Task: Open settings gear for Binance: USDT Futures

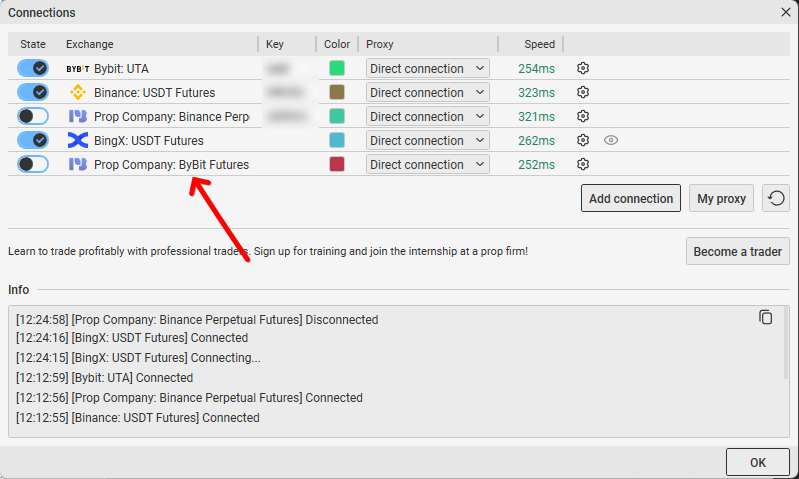Action: click(583, 92)
